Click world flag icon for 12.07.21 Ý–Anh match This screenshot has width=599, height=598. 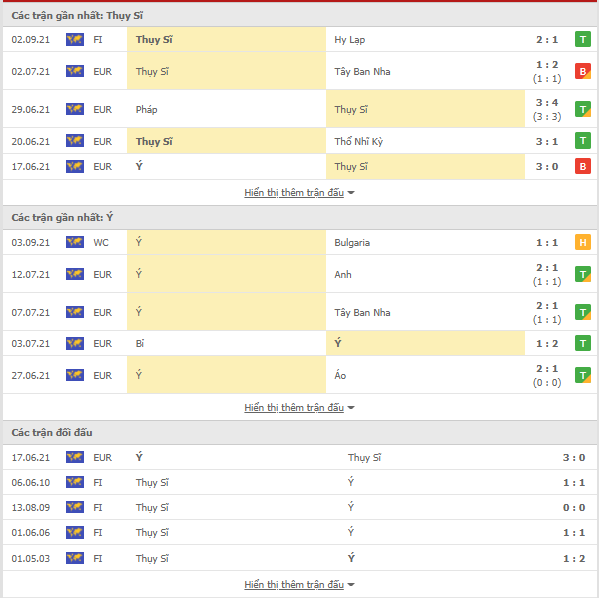coord(74,274)
